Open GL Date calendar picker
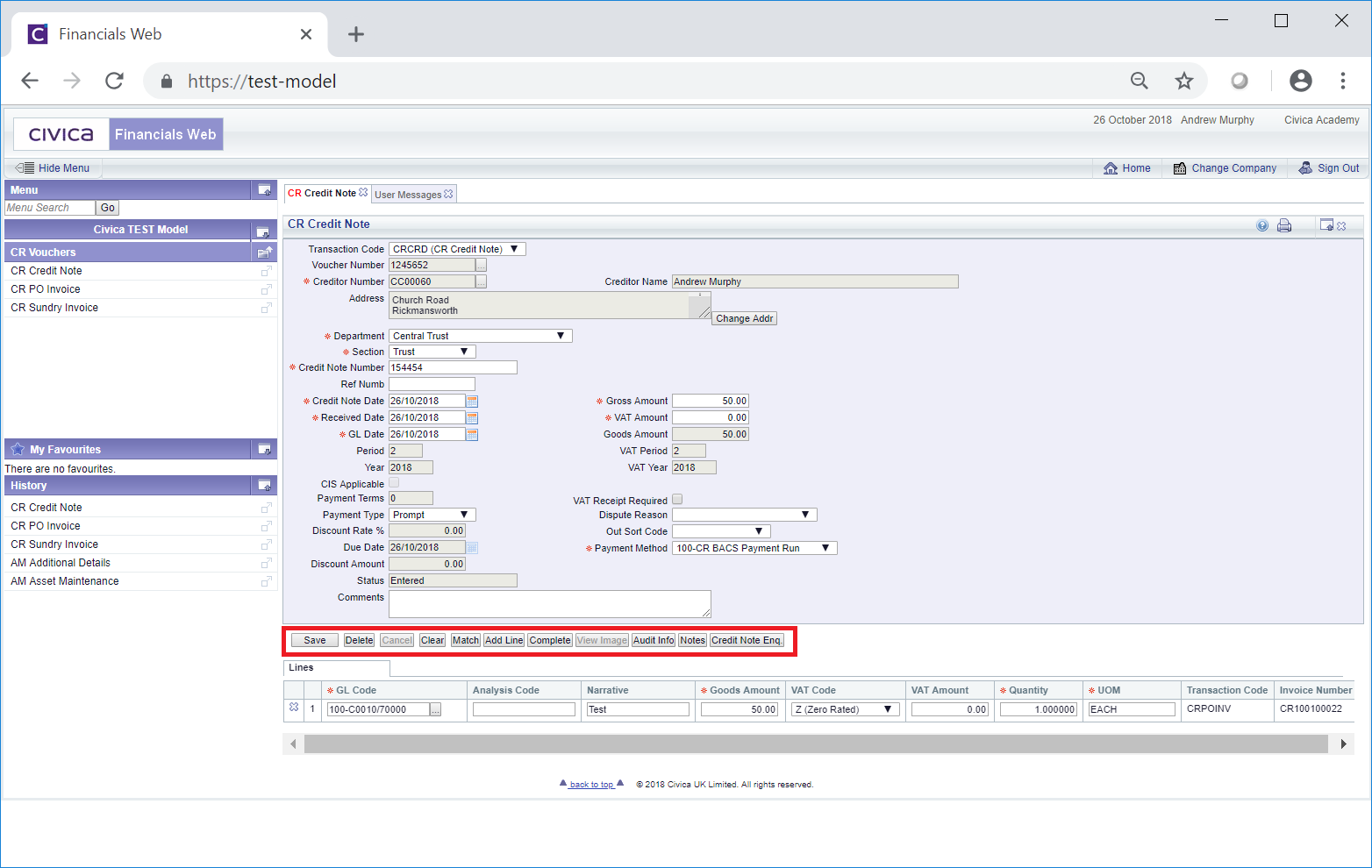Viewport: 1372px width, 868px height. coord(472,435)
